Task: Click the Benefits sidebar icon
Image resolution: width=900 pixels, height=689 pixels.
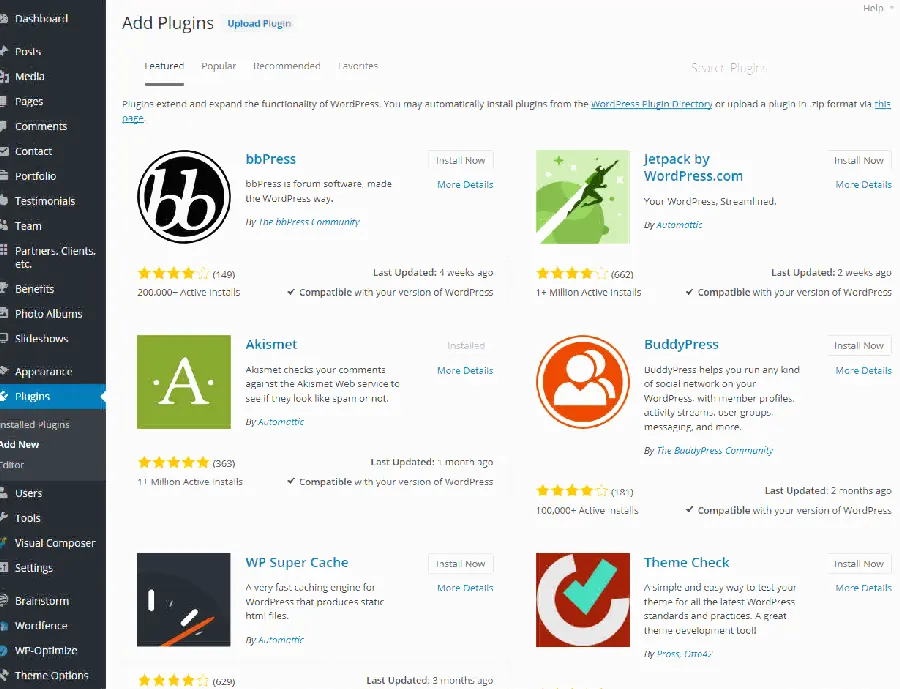Action: 3,288
